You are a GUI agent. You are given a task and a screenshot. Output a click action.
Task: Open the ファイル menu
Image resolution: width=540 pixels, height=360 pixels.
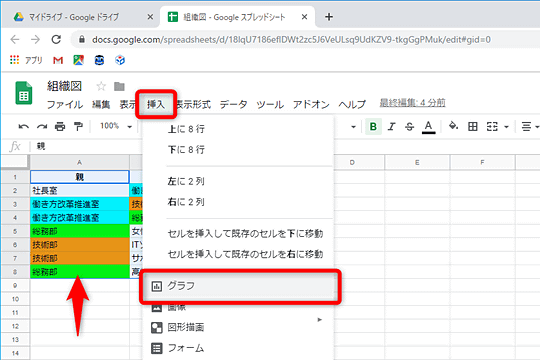(x=65, y=105)
